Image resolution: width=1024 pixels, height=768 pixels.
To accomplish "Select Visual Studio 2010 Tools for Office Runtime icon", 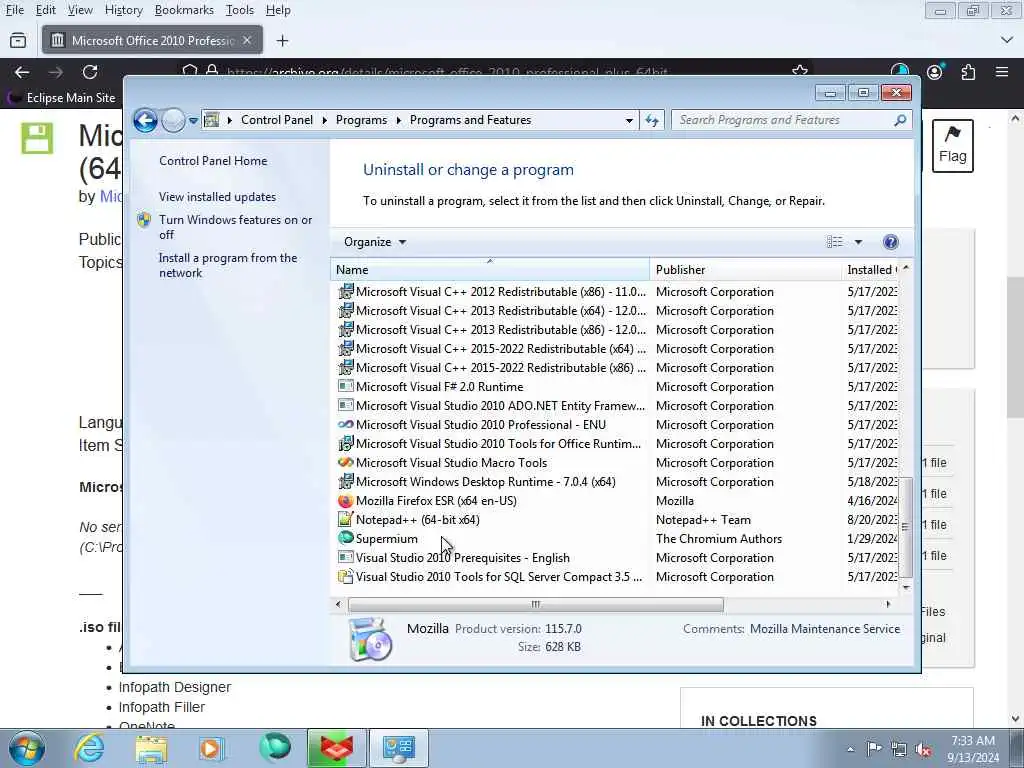I will pyautogui.click(x=345, y=443).
